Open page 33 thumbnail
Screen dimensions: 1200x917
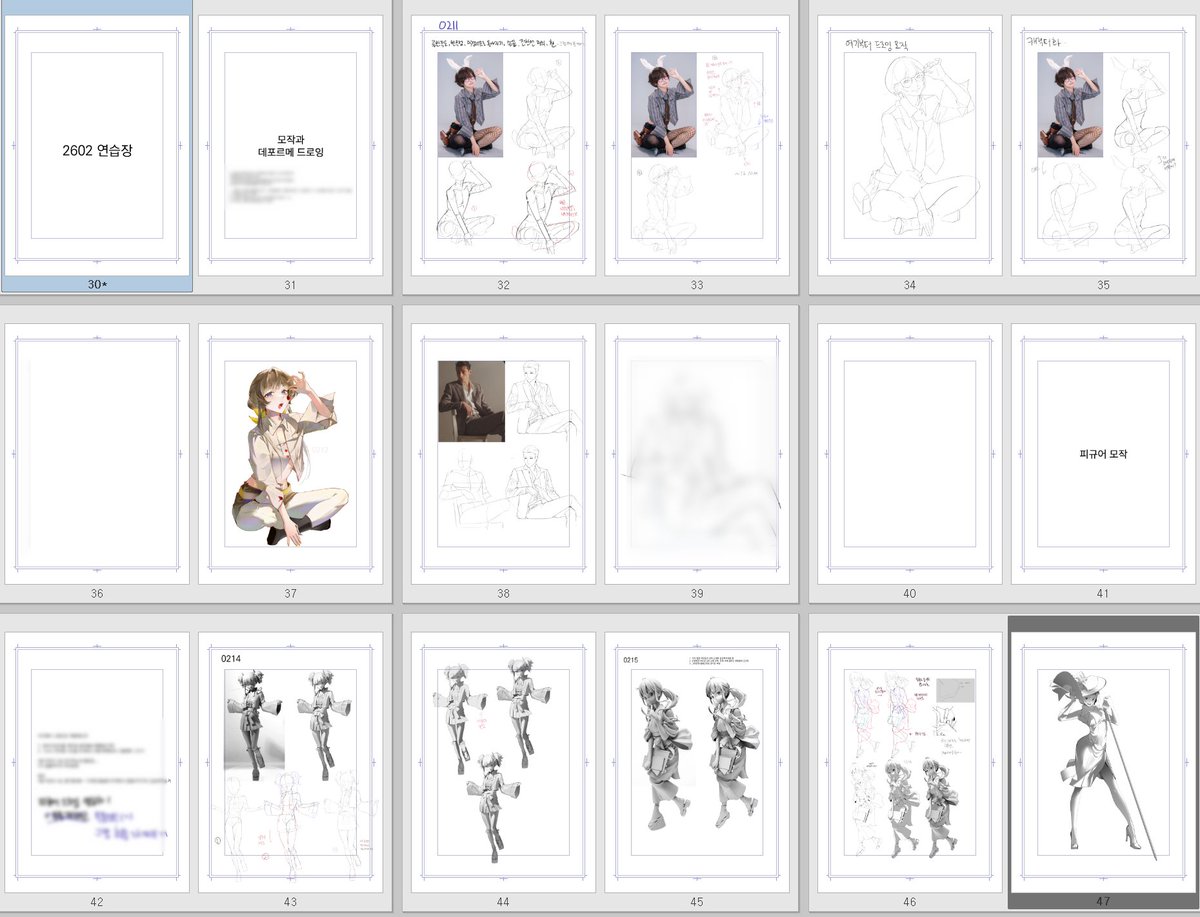pos(697,145)
